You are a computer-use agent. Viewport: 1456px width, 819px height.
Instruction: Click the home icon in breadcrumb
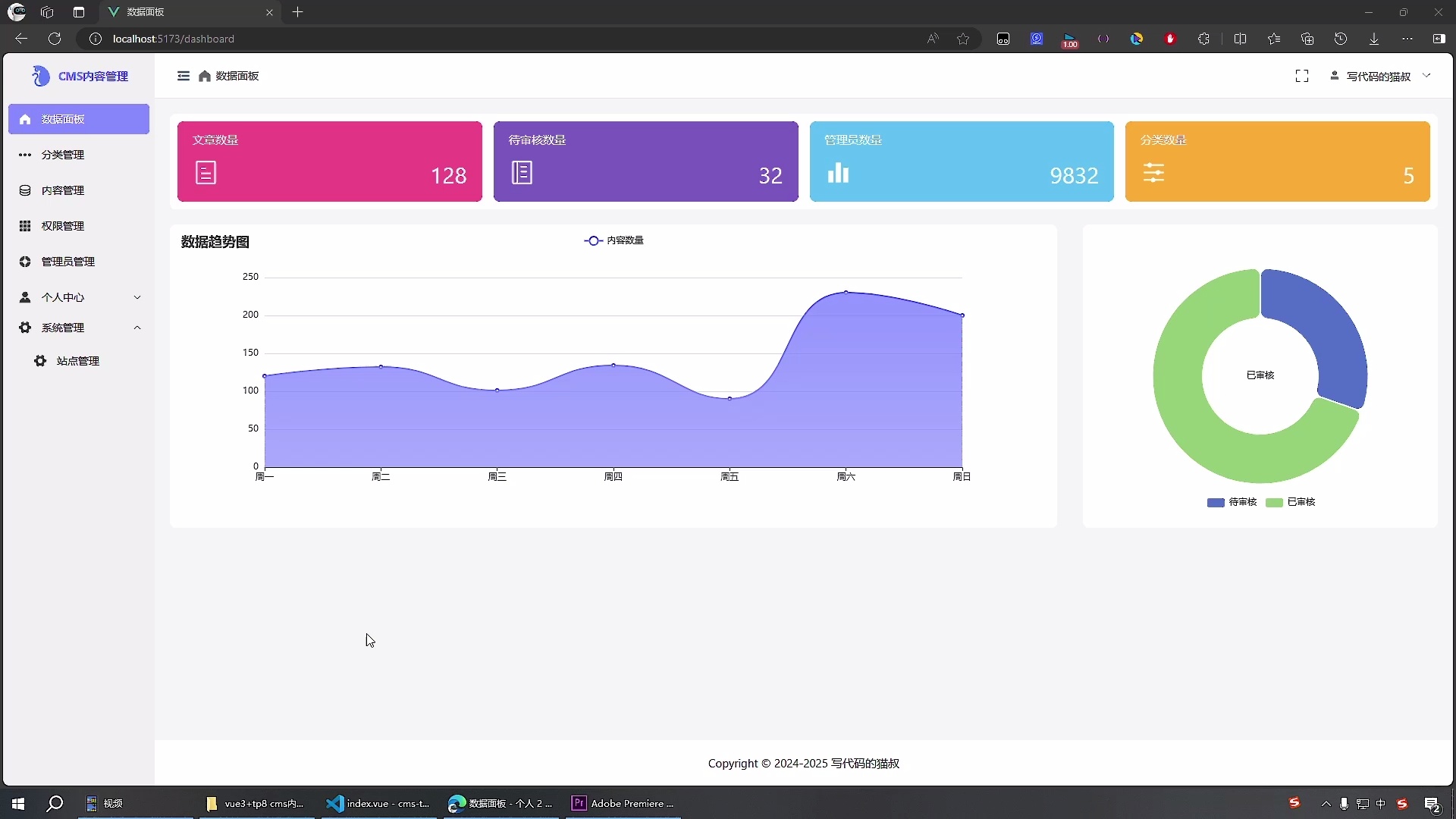point(205,76)
